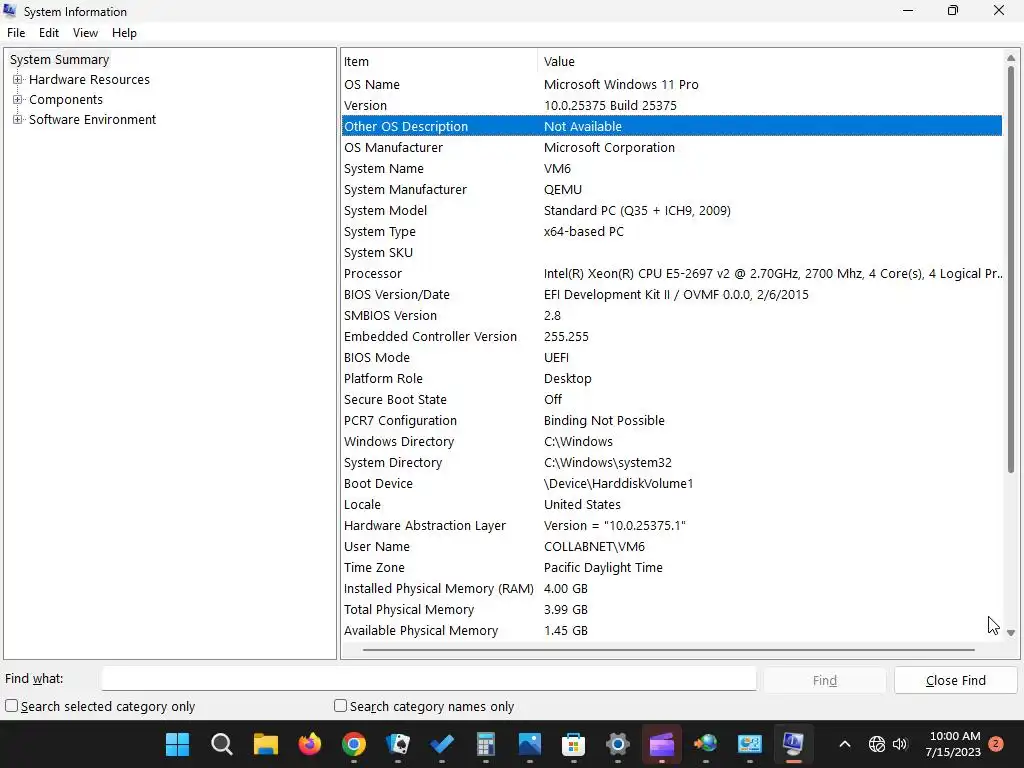This screenshot has width=1024, height=768.
Task: Open Solitaire cards app in taskbar
Action: coord(398,744)
